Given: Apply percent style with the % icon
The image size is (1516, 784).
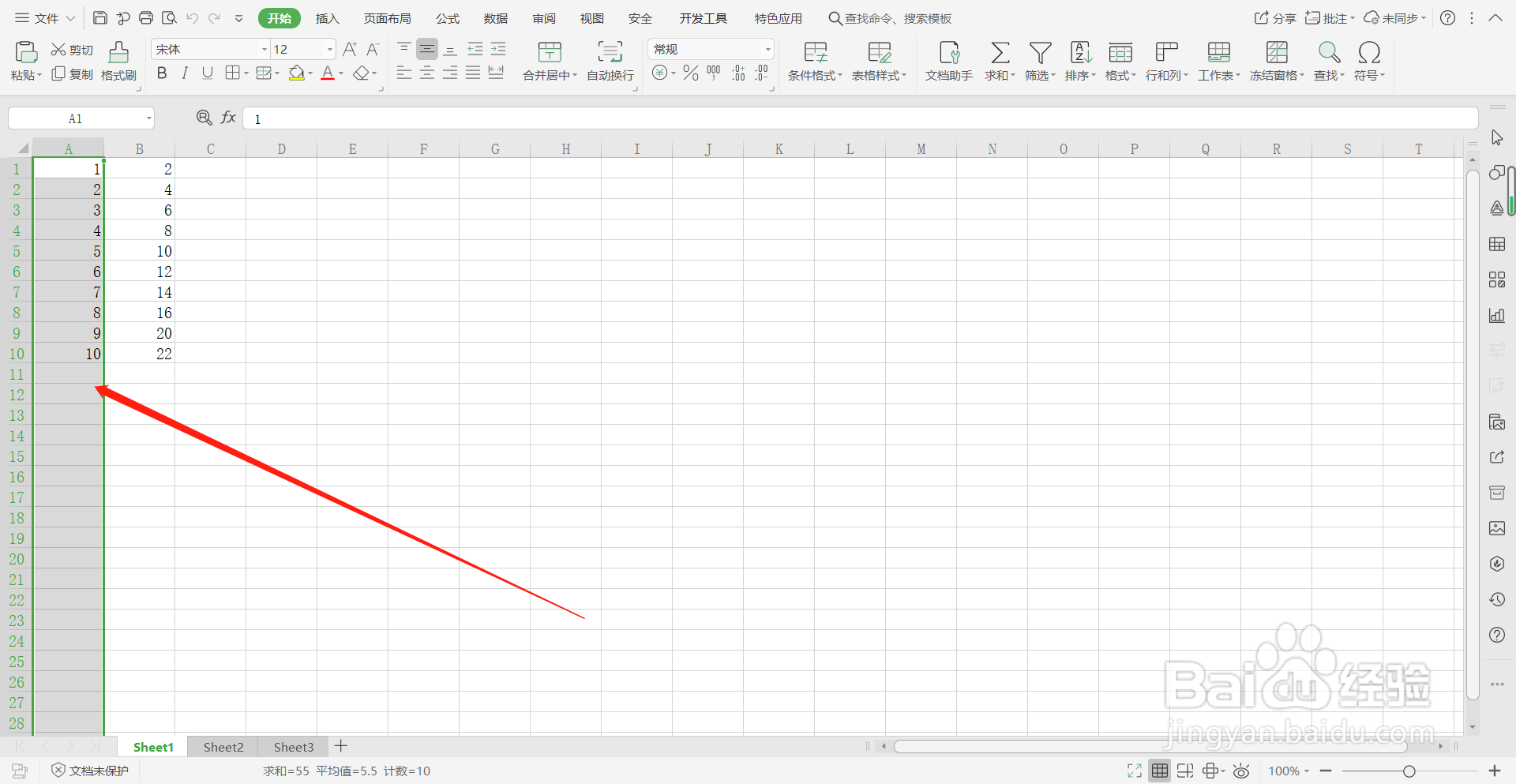Looking at the screenshot, I should click(x=691, y=73).
